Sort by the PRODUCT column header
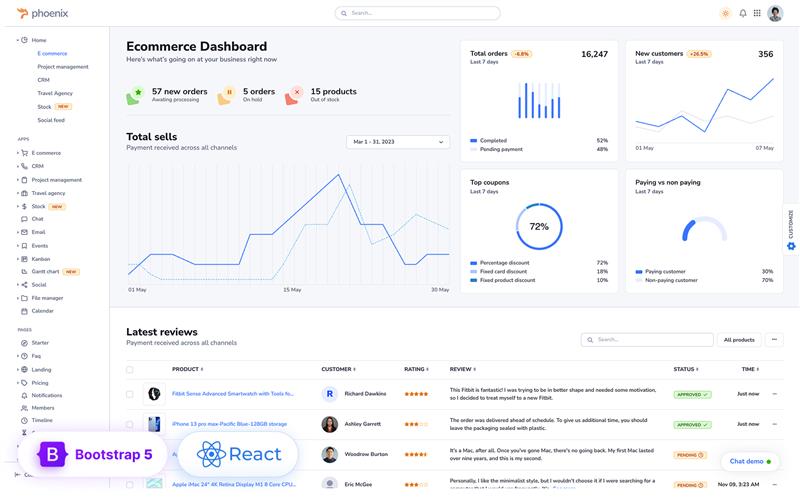This screenshot has width=800, height=497. pyautogui.click(x=187, y=369)
